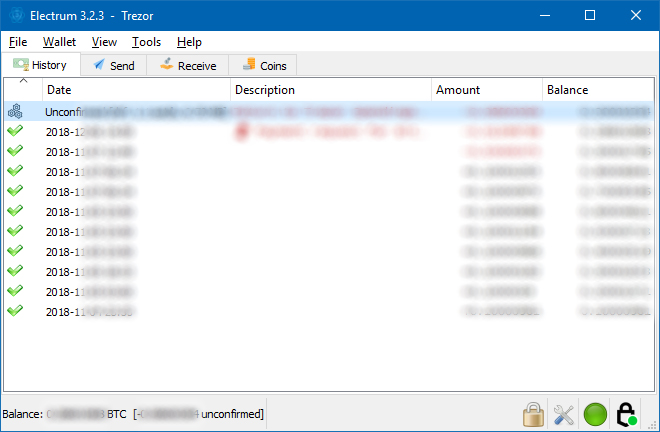Switch to the History tab
Viewport: 660px width, 432px height.
click(41, 65)
